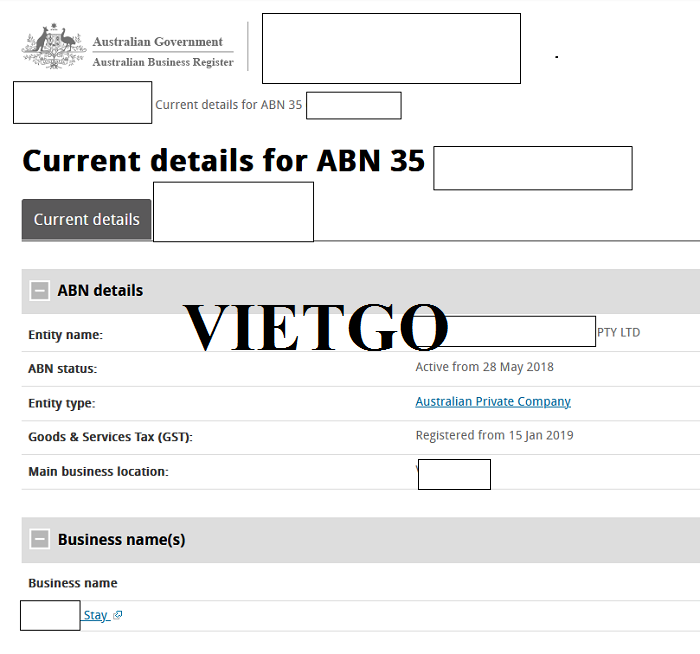Image resolution: width=700 pixels, height=654 pixels.
Task: Click the VIETGO watermark text
Action: coord(316,327)
